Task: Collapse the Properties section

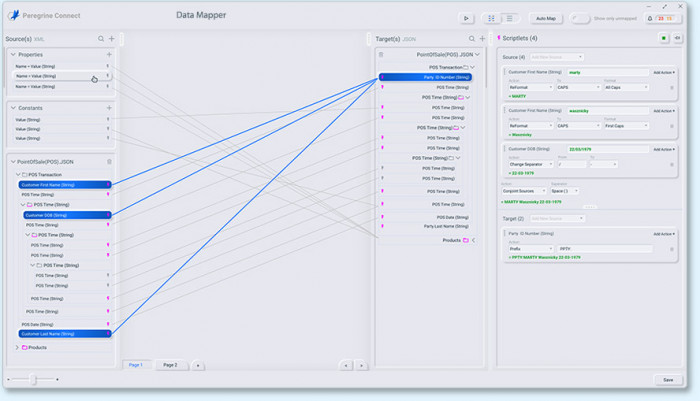Action: click(x=13, y=54)
